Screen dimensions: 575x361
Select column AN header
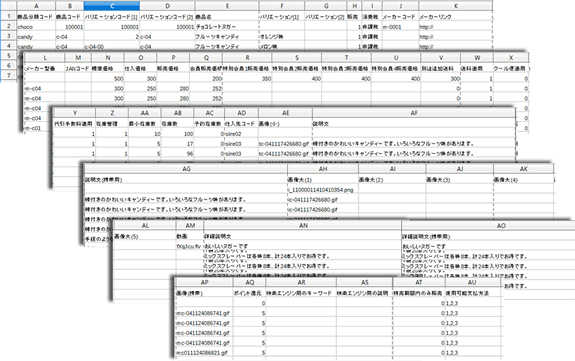(x=303, y=226)
